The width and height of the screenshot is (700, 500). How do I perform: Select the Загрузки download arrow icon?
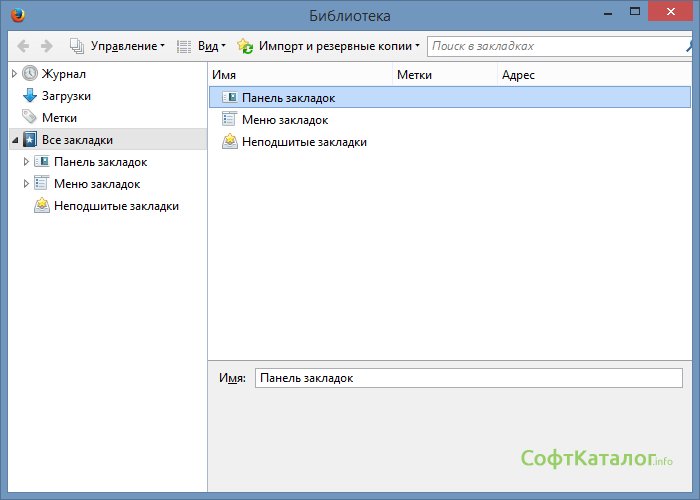point(30,96)
